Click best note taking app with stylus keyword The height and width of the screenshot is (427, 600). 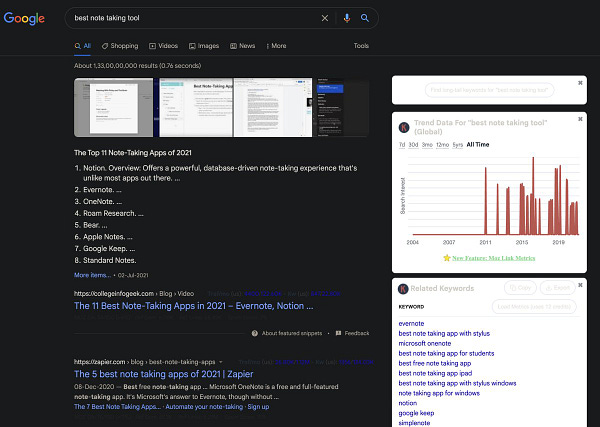(x=444, y=334)
